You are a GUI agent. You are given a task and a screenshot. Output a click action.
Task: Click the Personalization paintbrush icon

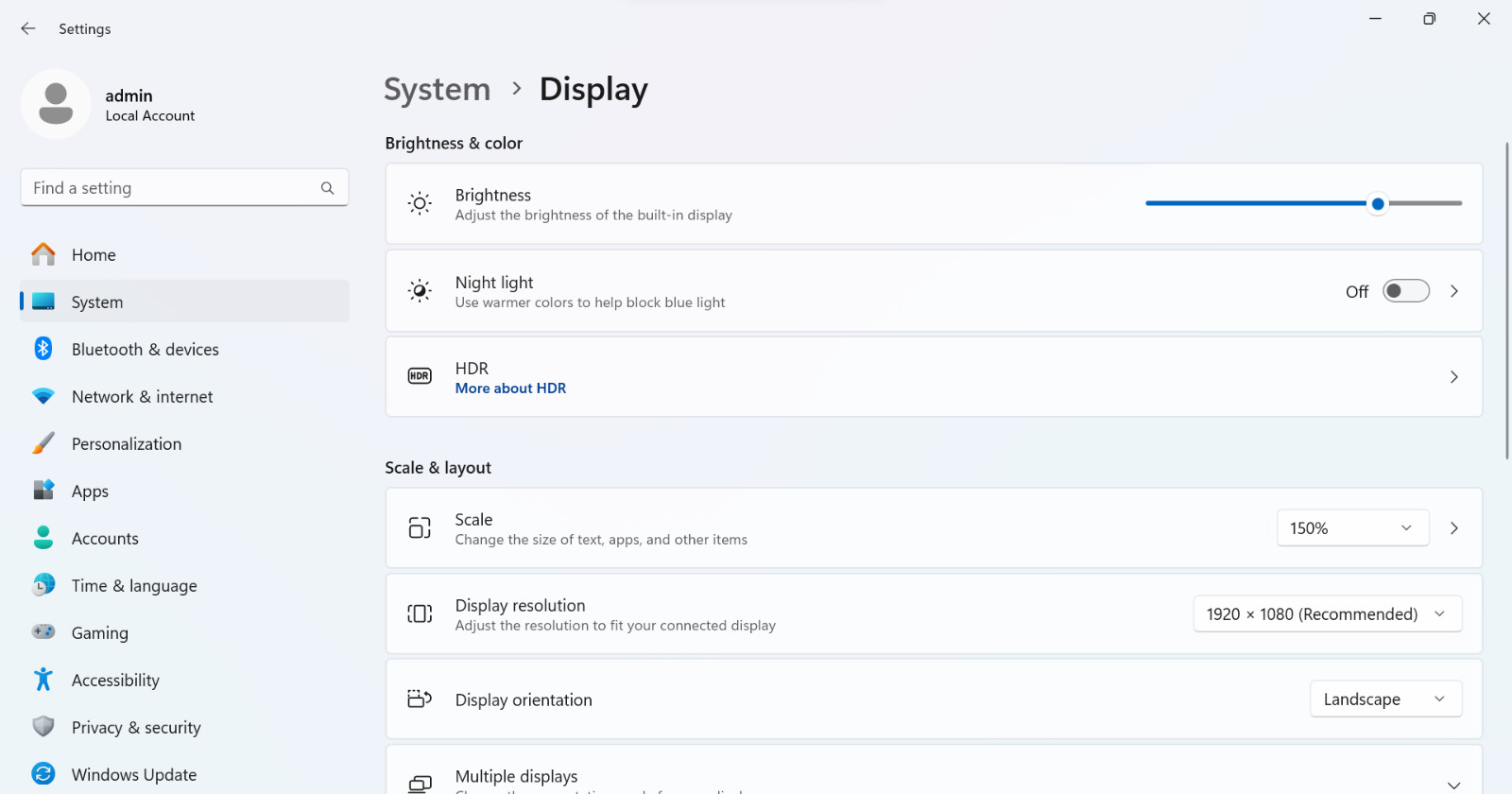(43, 443)
